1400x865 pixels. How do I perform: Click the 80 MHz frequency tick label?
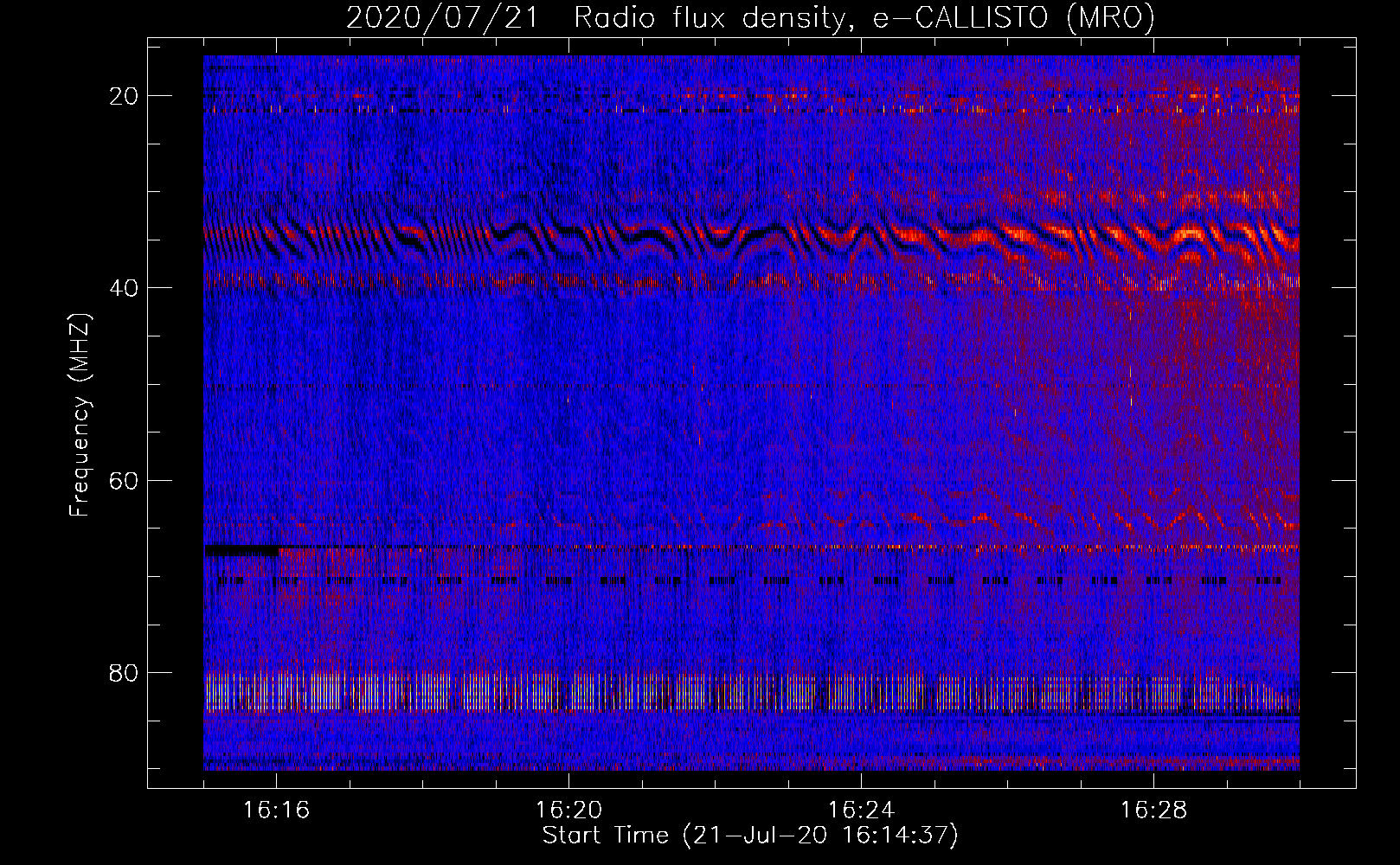click(x=124, y=673)
